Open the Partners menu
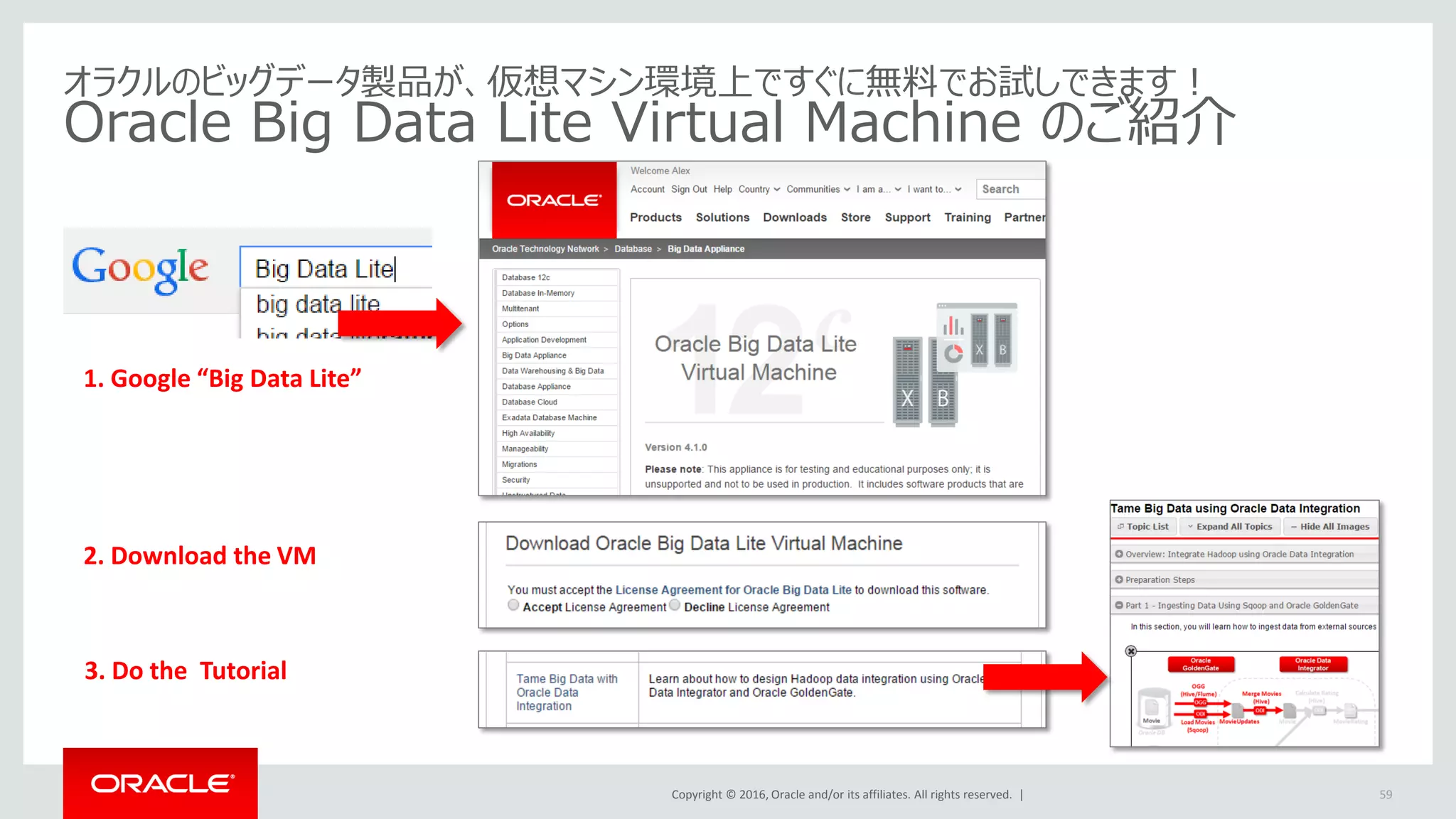The image size is (1456, 819). click(1024, 218)
